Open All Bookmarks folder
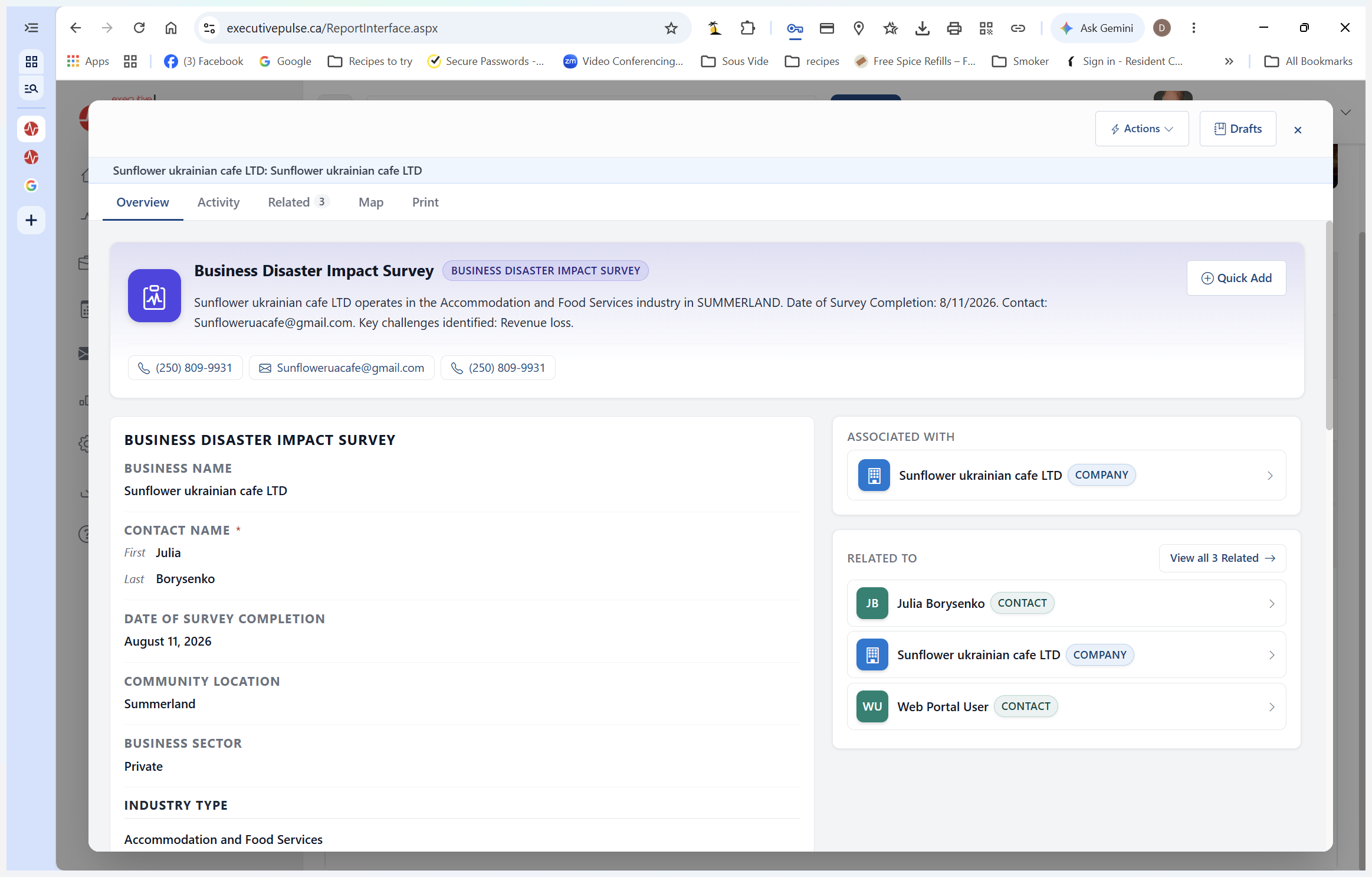The height and width of the screenshot is (877, 1372). click(x=1308, y=61)
